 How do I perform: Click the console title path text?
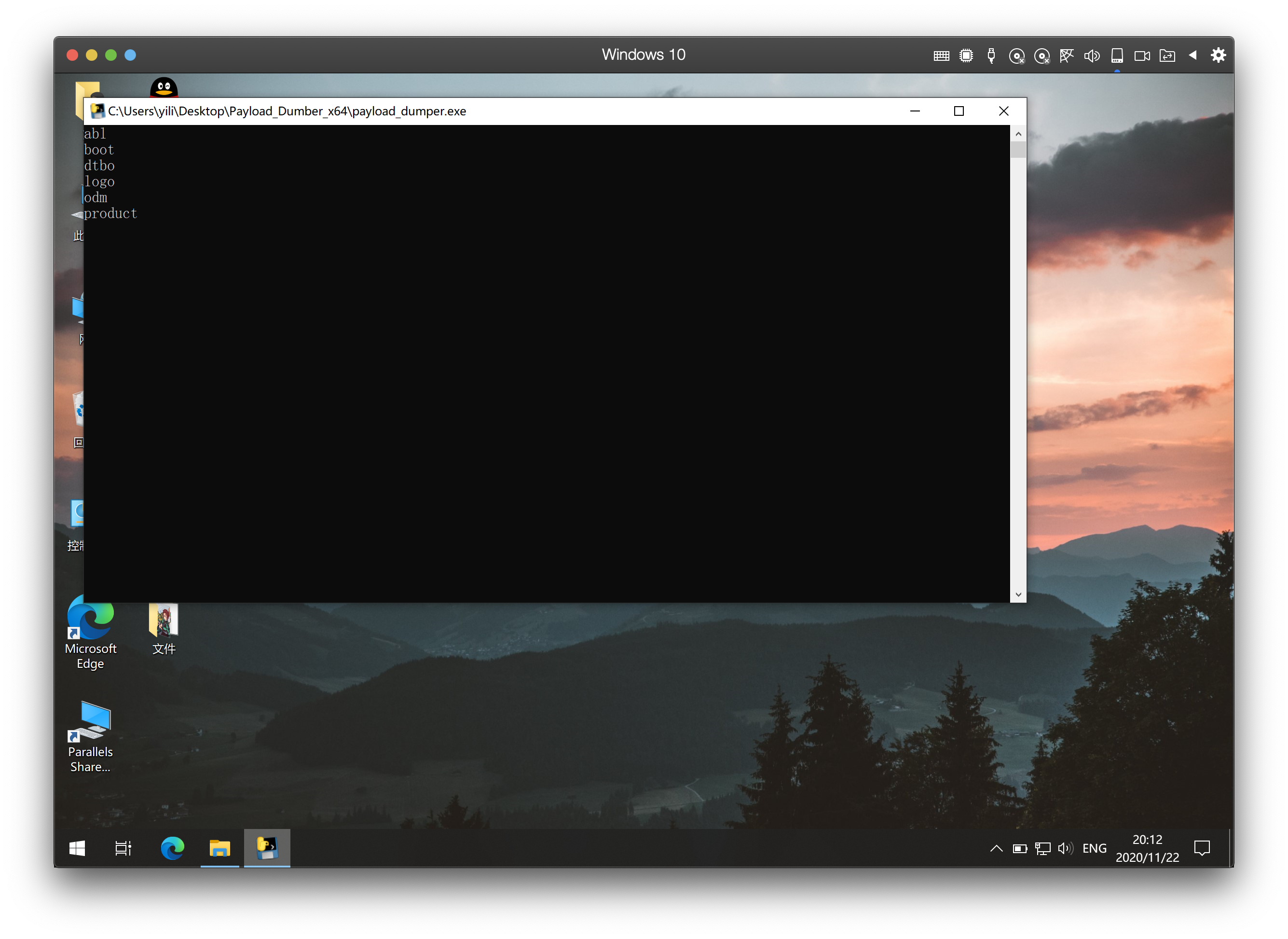coord(287,111)
